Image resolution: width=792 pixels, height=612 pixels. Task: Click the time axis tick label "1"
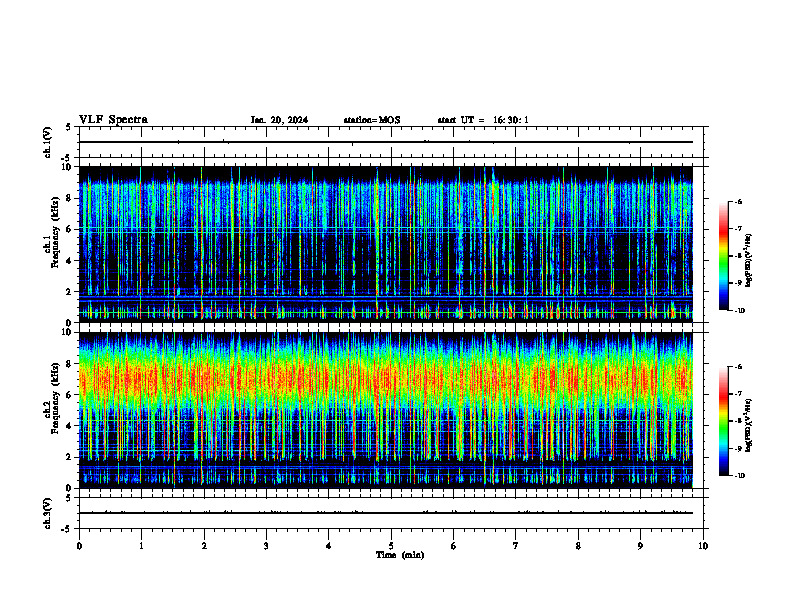[x=141, y=546]
